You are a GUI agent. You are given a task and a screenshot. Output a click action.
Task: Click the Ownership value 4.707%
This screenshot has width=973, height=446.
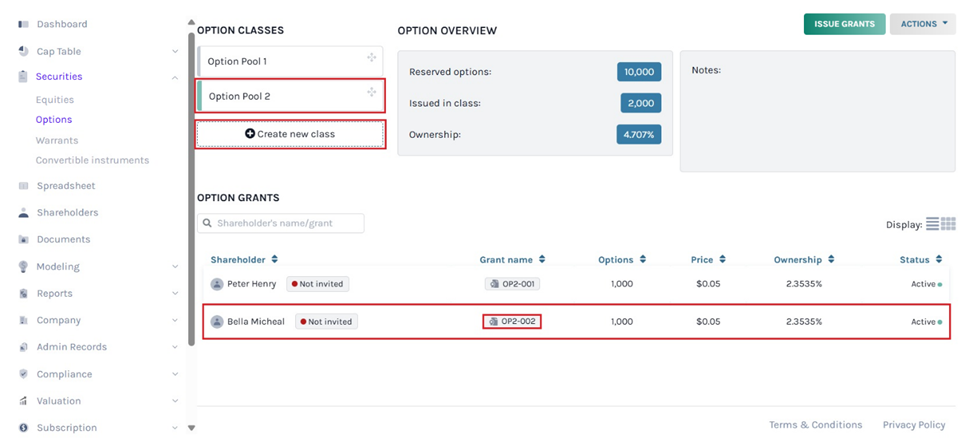pyautogui.click(x=639, y=135)
